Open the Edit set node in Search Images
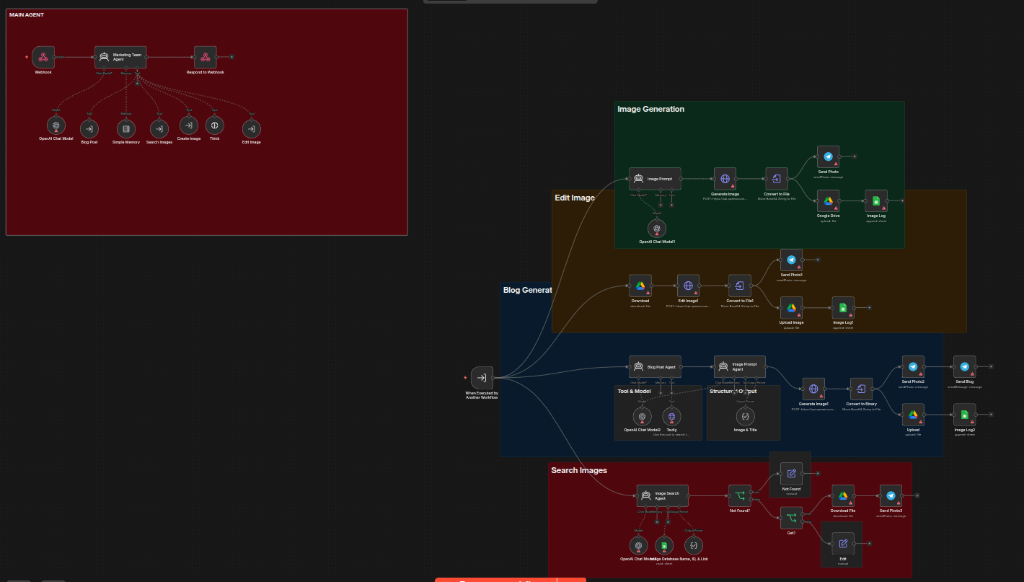Viewport: 1024px width, 582px height. pos(843,543)
